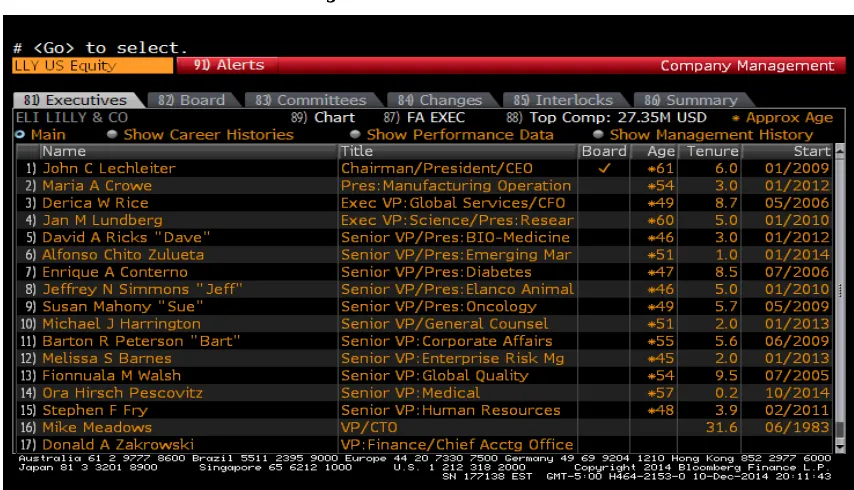Open executive Michael J Harrington
This screenshot has width=854, height=490.
coord(121,324)
